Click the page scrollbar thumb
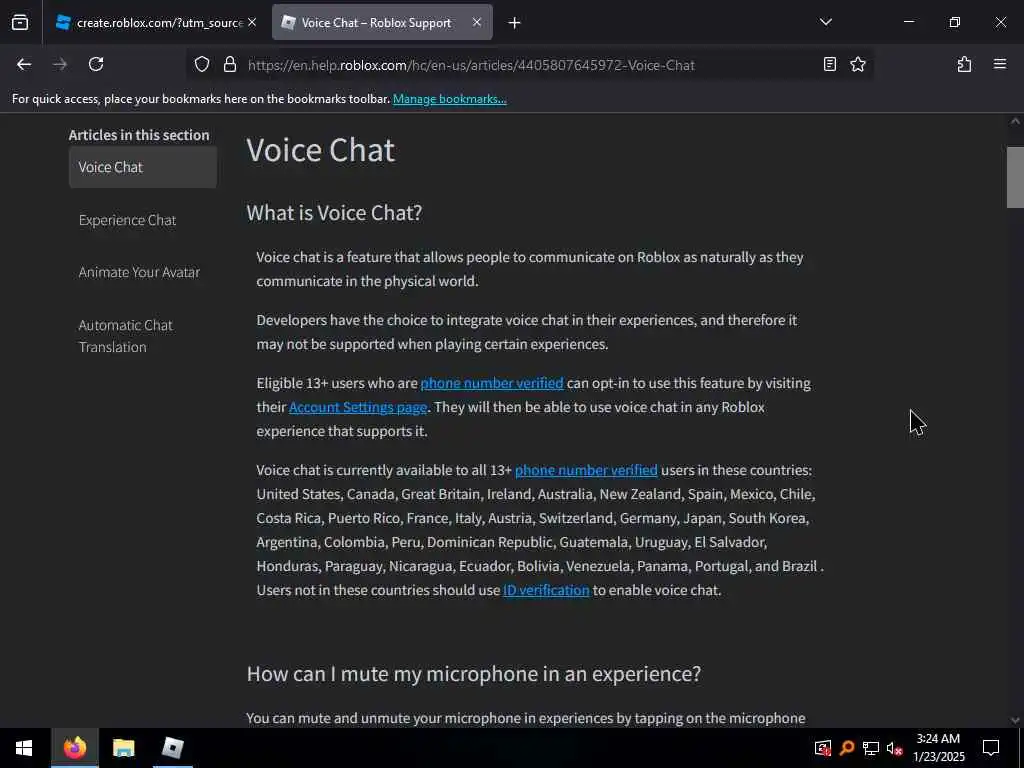The height and width of the screenshot is (768, 1024). point(1015,178)
